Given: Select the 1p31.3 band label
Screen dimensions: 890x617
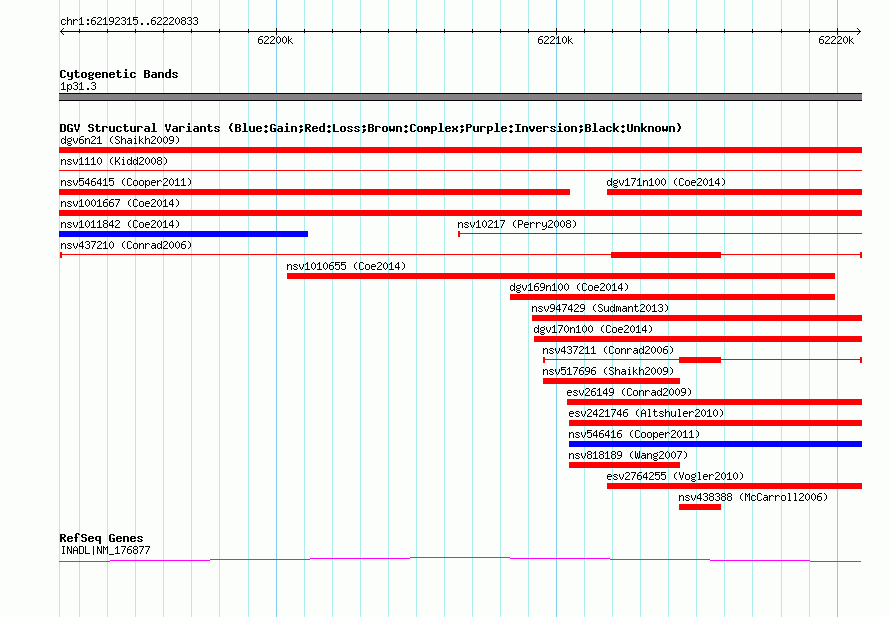Looking at the screenshot, I should pyautogui.click(x=78, y=86).
